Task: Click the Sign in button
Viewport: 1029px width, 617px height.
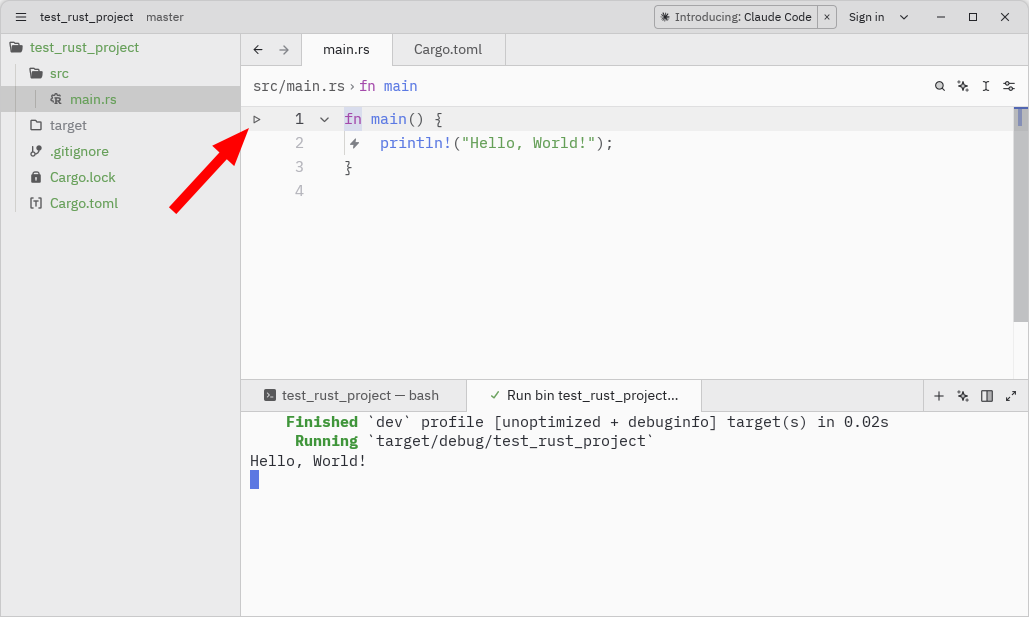Action: [866, 17]
